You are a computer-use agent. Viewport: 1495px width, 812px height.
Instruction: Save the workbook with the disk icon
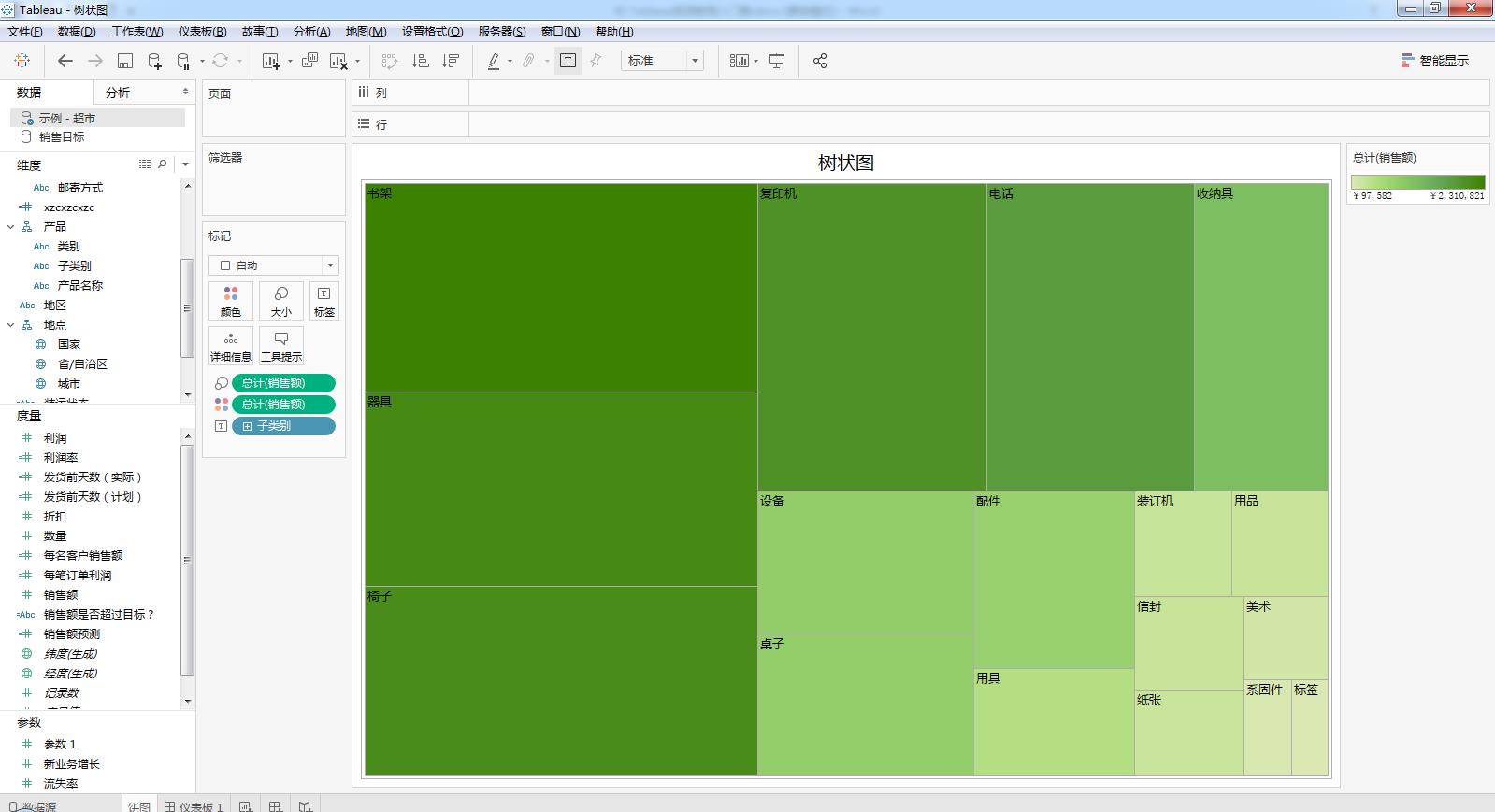124,61
